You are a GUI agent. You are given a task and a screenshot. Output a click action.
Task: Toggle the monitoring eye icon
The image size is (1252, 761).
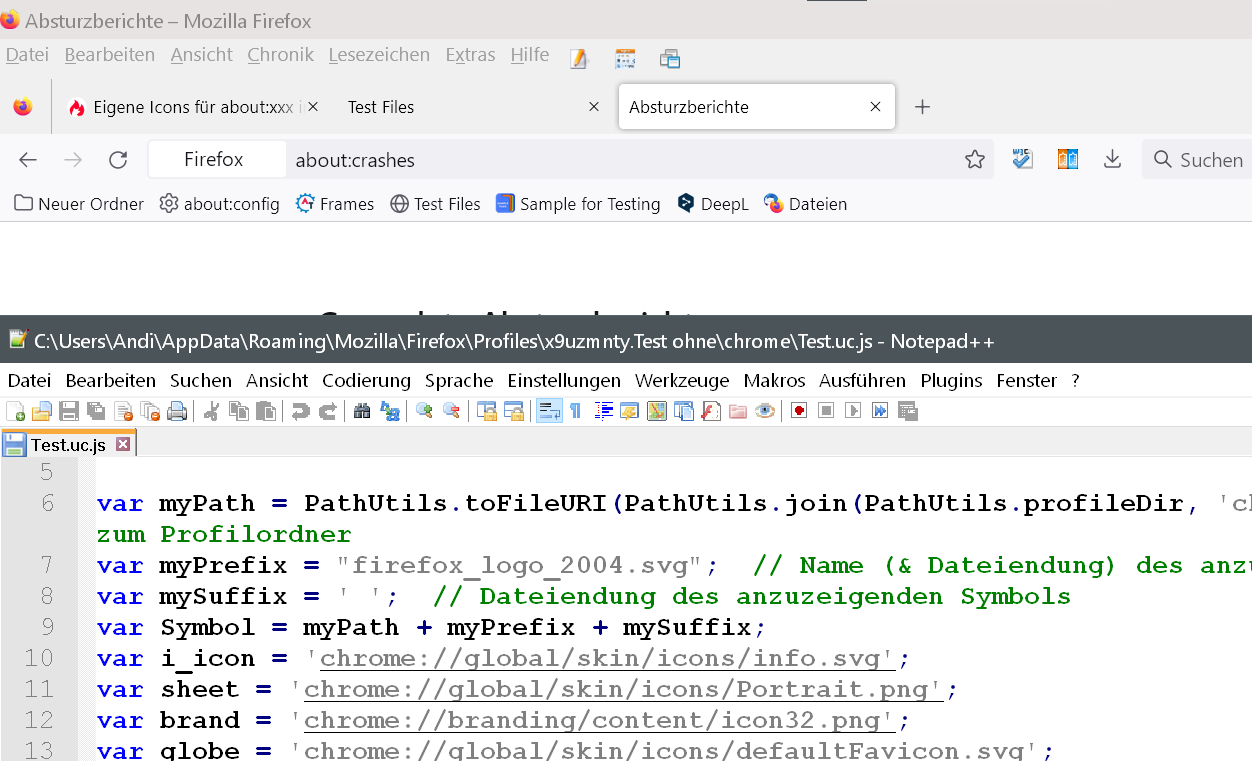pos(765,411)
